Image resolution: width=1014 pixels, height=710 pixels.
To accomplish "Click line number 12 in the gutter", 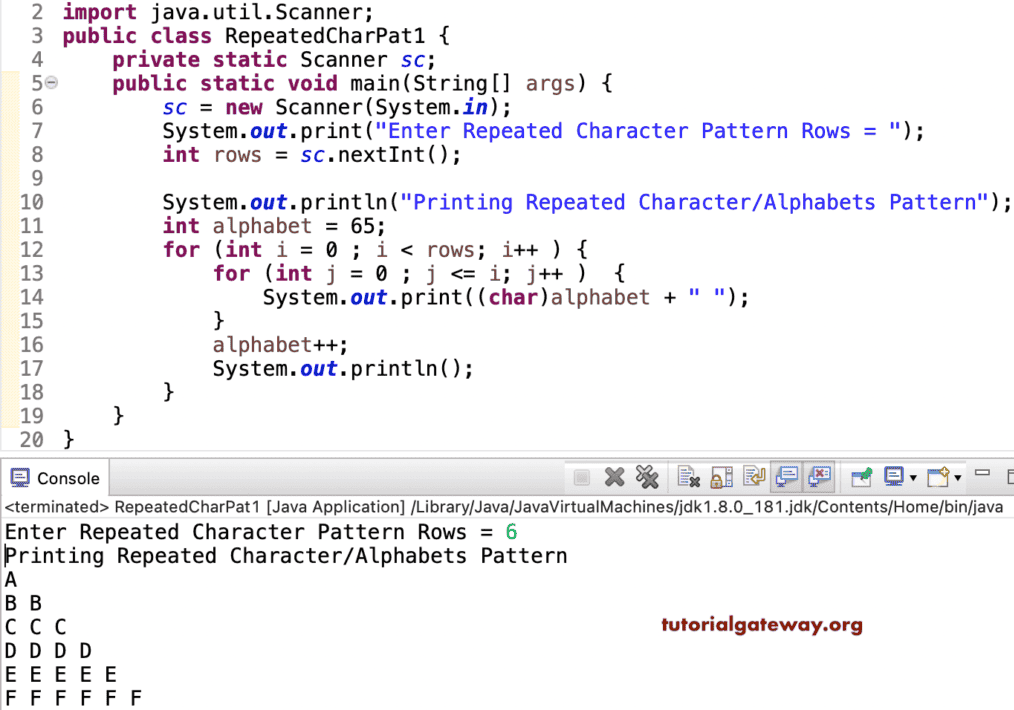I will coord(31,249).
